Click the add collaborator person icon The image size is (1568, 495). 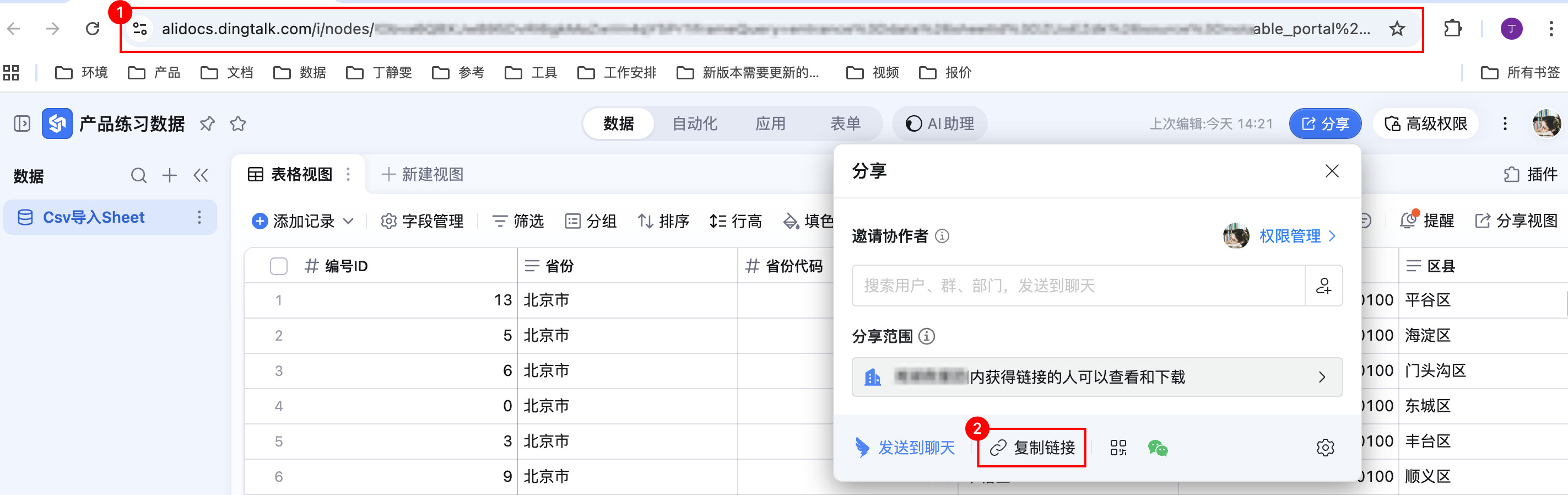coord(1323,286)
